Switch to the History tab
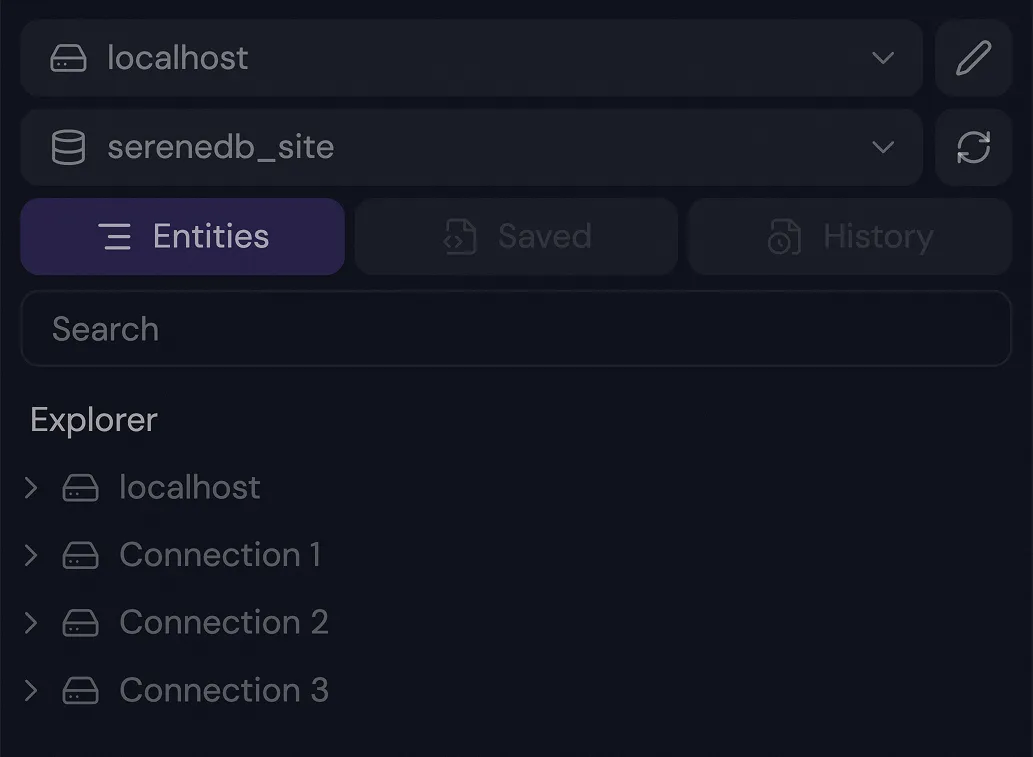 [x=850, y=237]
